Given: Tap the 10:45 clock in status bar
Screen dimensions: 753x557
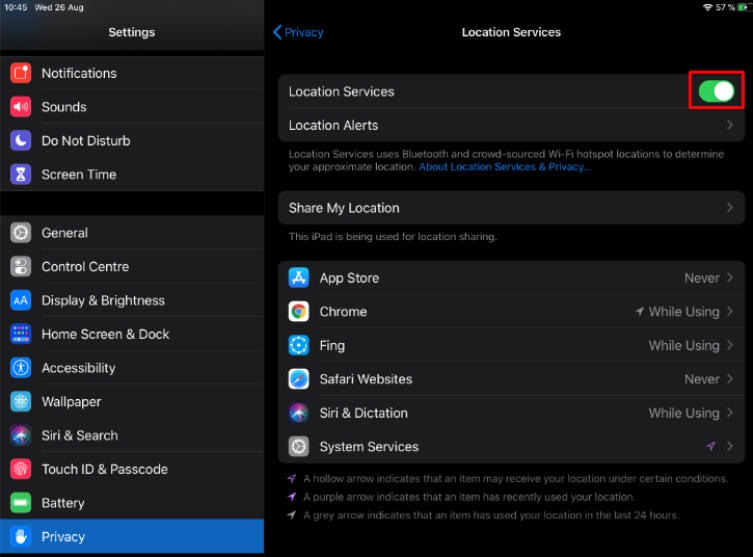Looking at the screenshot, I should 15,7.
